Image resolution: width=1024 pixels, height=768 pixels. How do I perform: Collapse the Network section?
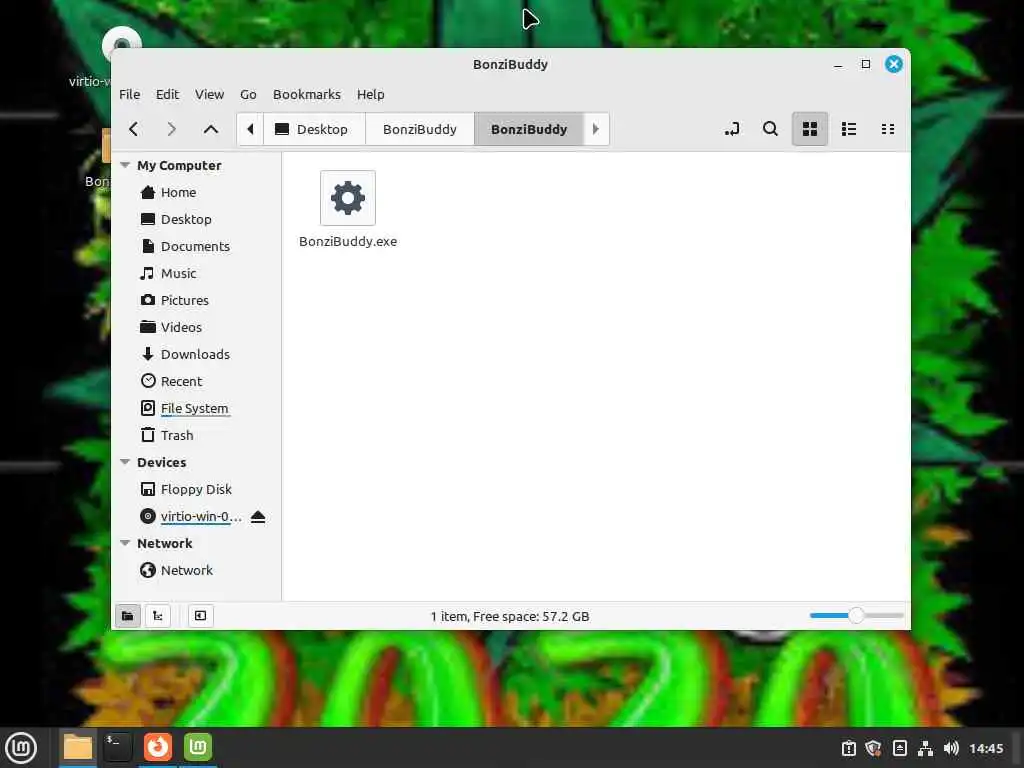pyautogui.click(x=125, y=543)
